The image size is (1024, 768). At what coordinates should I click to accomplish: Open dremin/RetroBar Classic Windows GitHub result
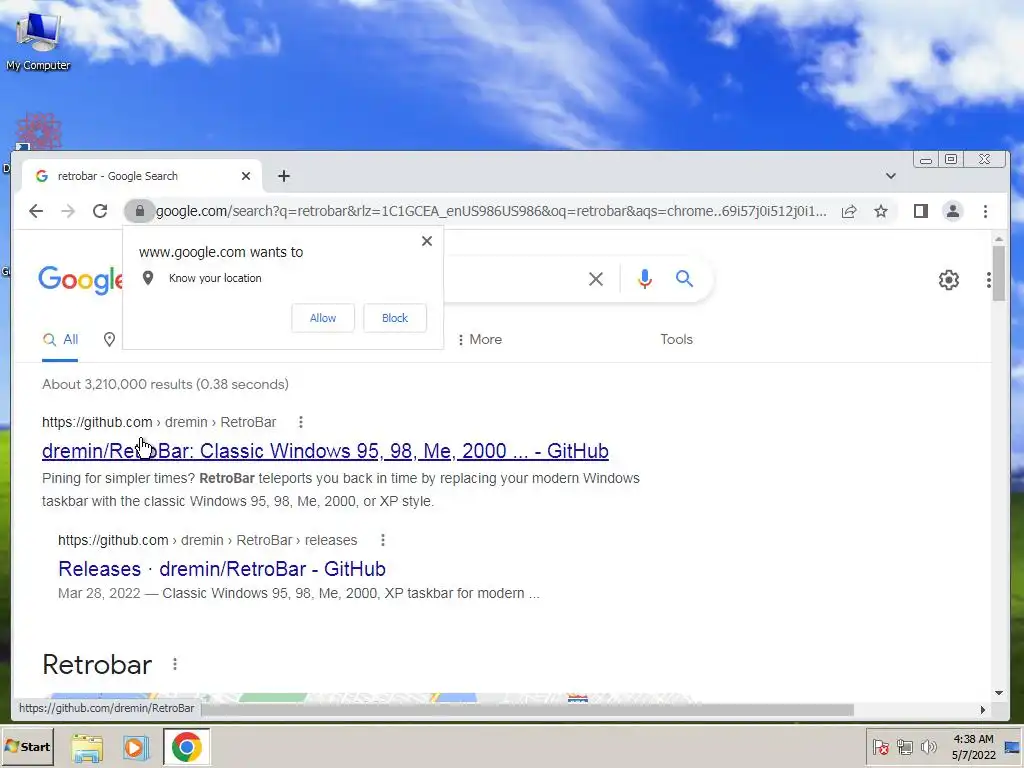(325, 451)
